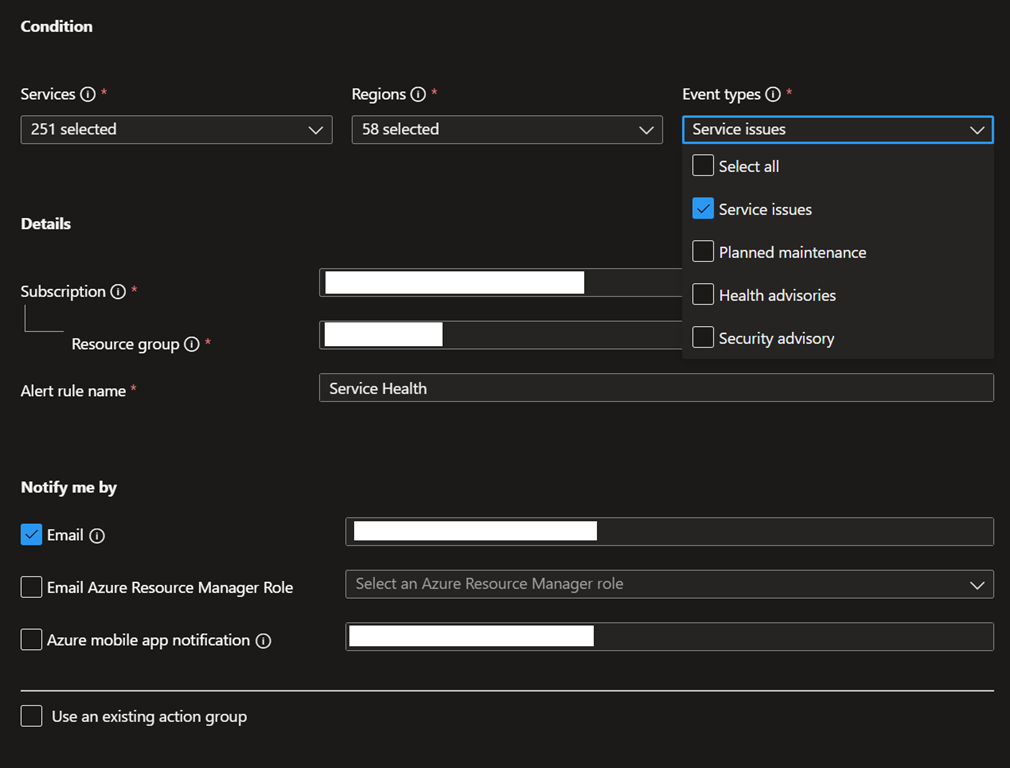Viewport: 1010px width, 768px height.
Task: Open Select an Azure Resource Manager role dropdown
Action: click(x=669, y=584)
